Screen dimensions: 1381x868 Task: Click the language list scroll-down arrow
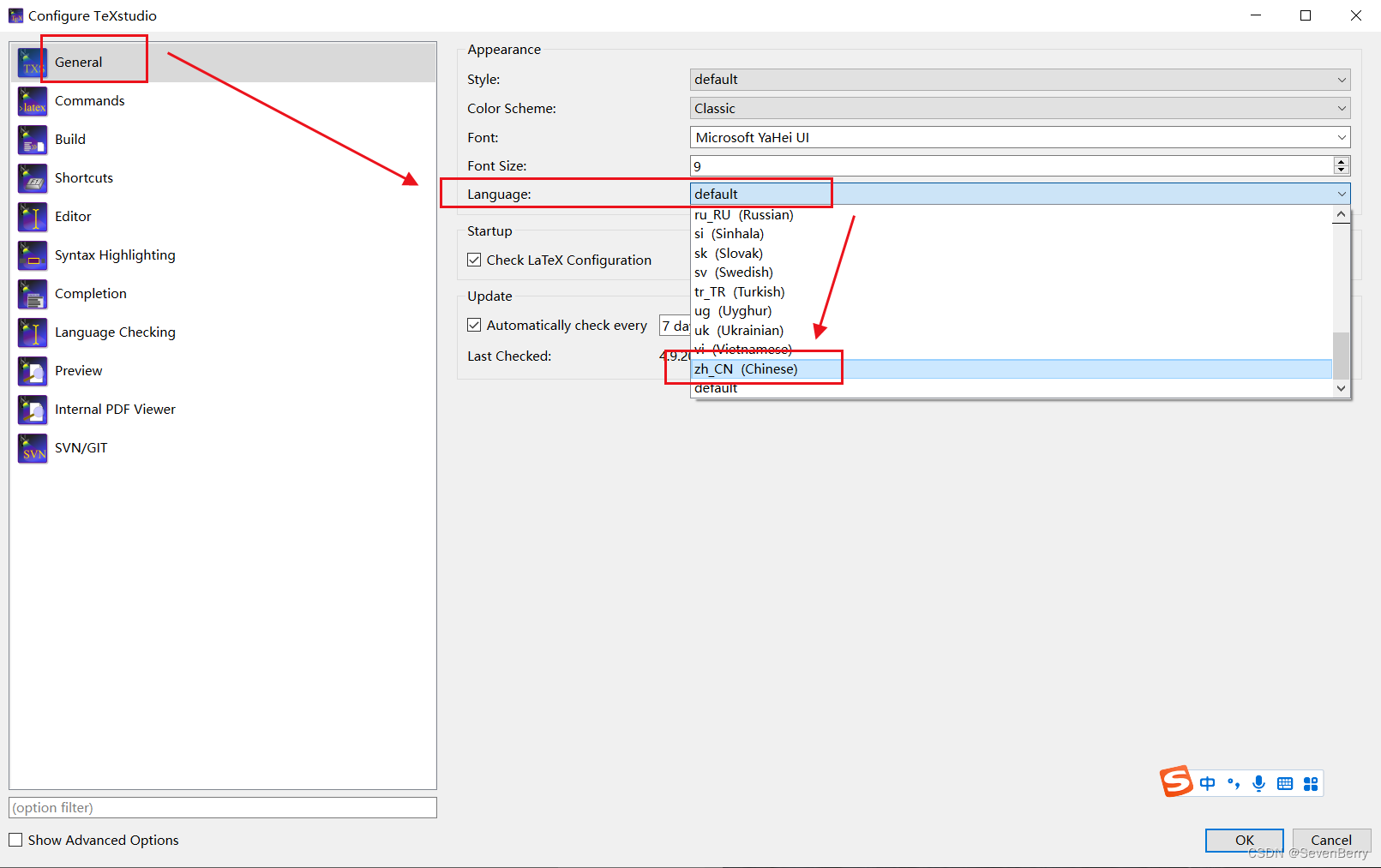(x=1342, y=388)
